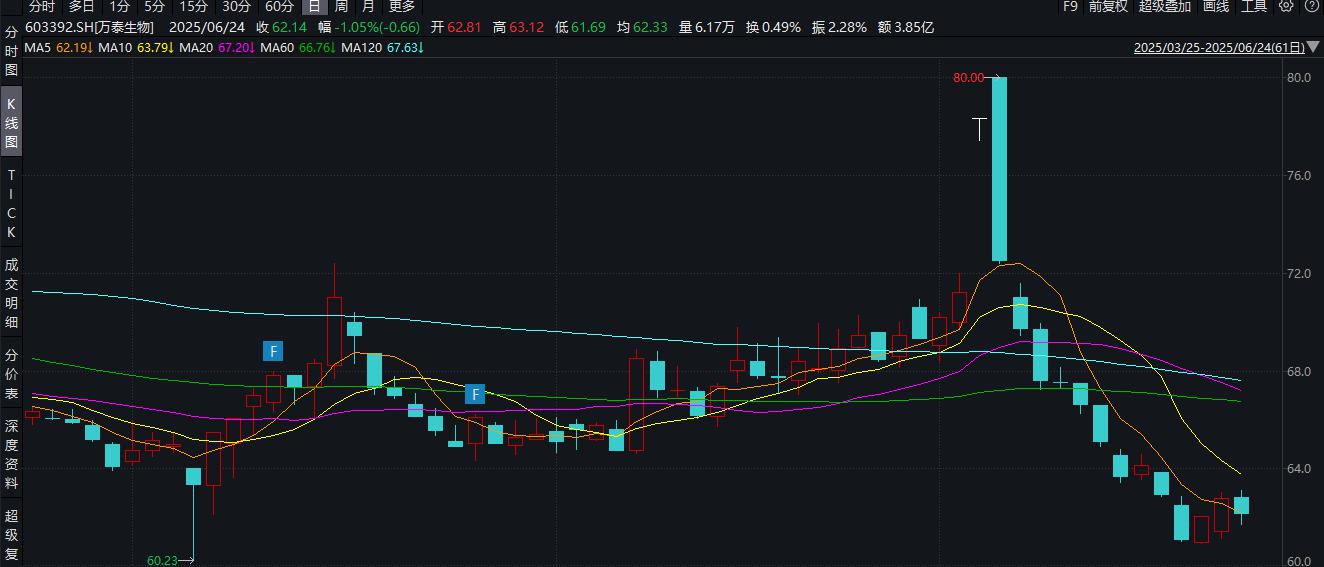Open the F9 deep info button
This screenshot has height=567, width=1324.
tap(1070, 6)
